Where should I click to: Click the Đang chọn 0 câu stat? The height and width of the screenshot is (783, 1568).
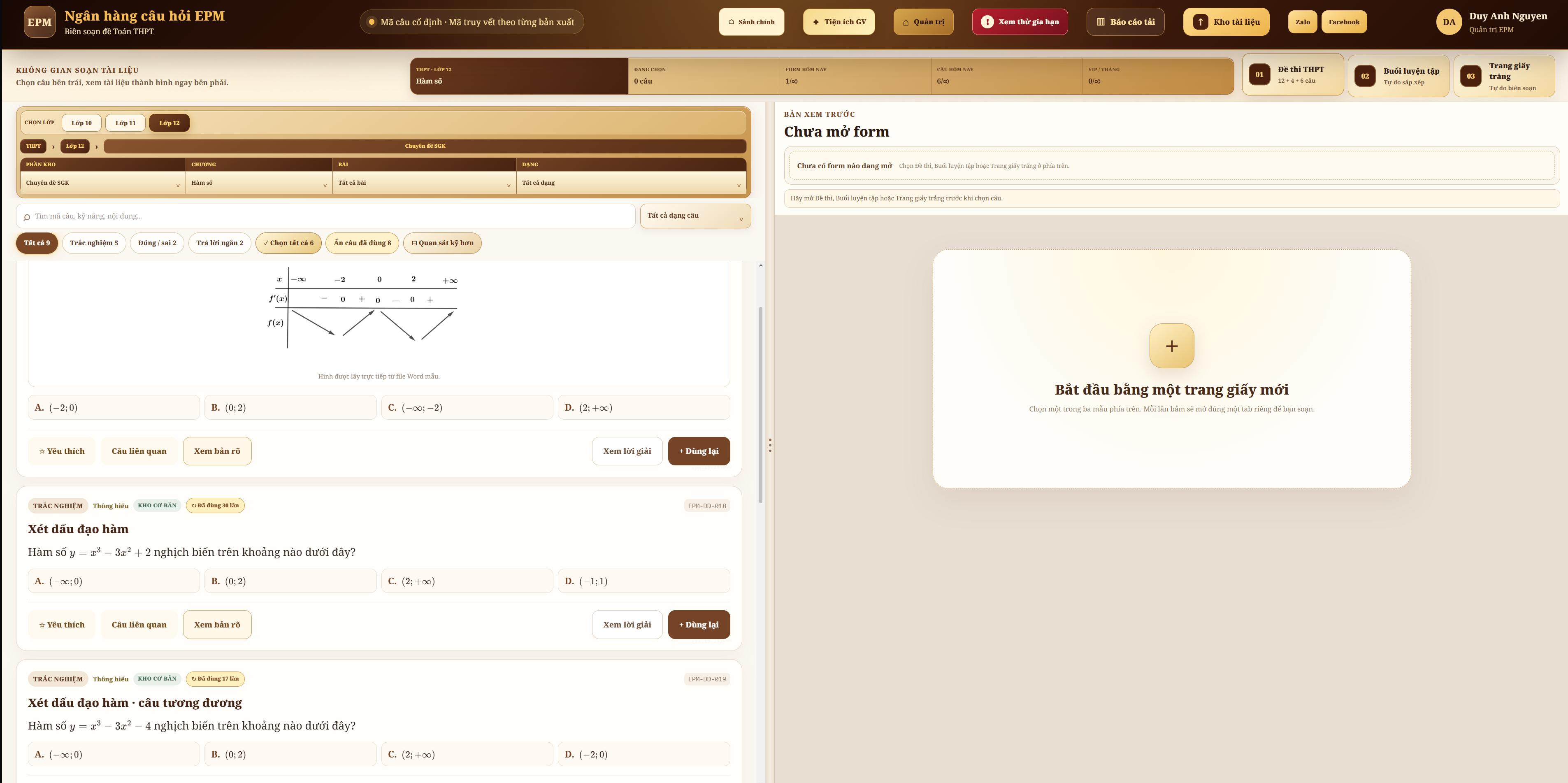click(703, 76)
